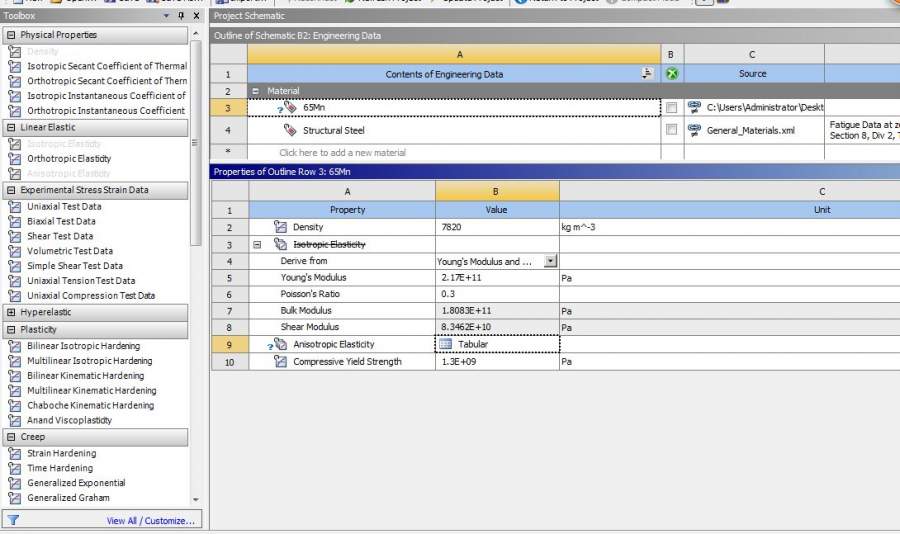Click Shear Test Data icon
900x534 pixels.
click(14, 237)
